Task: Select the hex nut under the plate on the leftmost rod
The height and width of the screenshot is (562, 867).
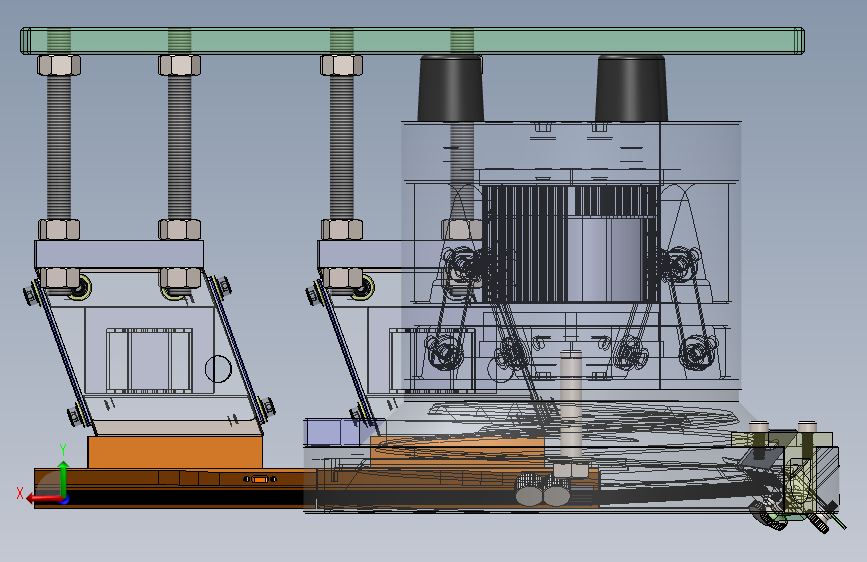Action: tap(59, 65)
